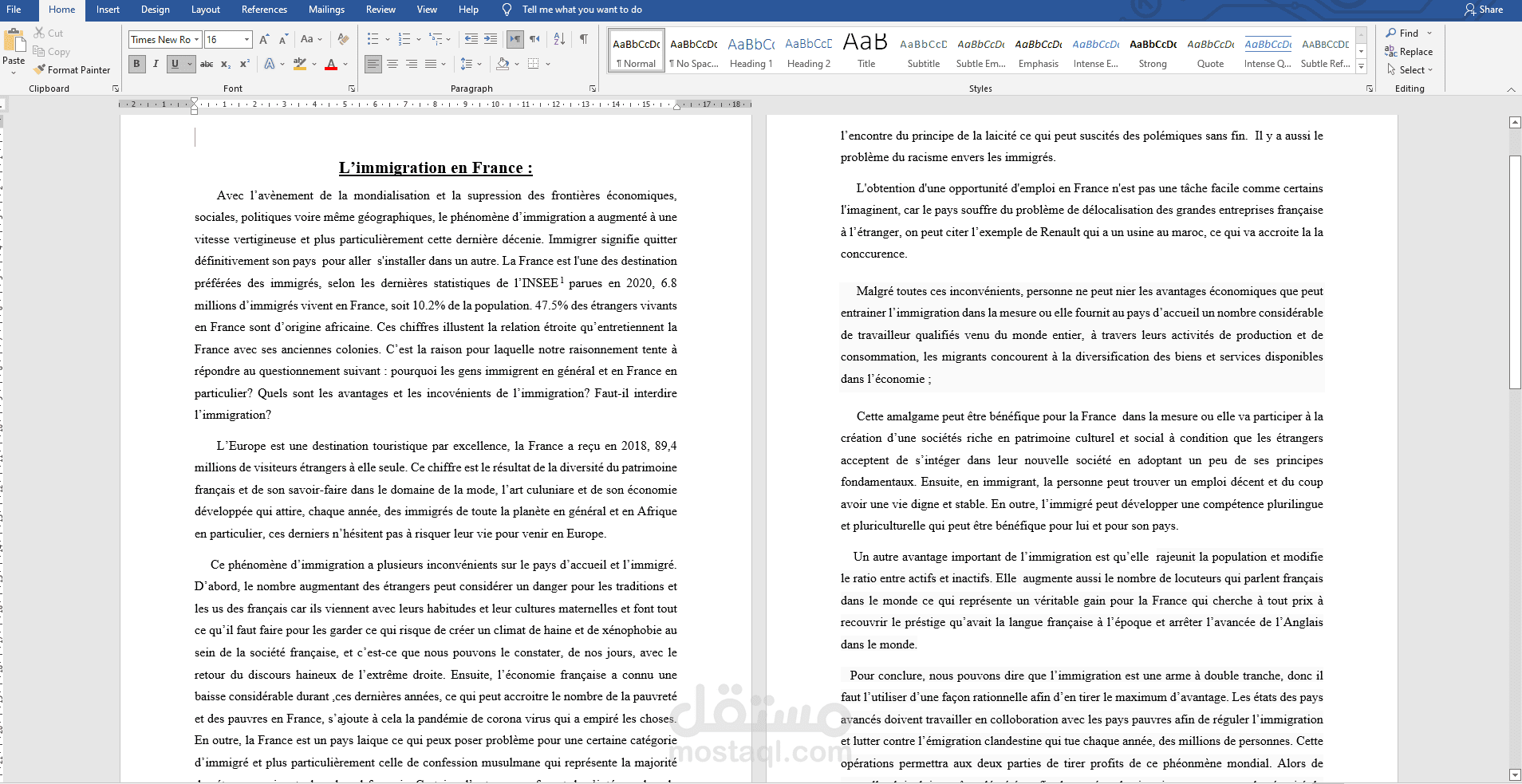Screen dimensions: 1522x784
Task: Insert a bulleted list
Action: tap(373, 39)
